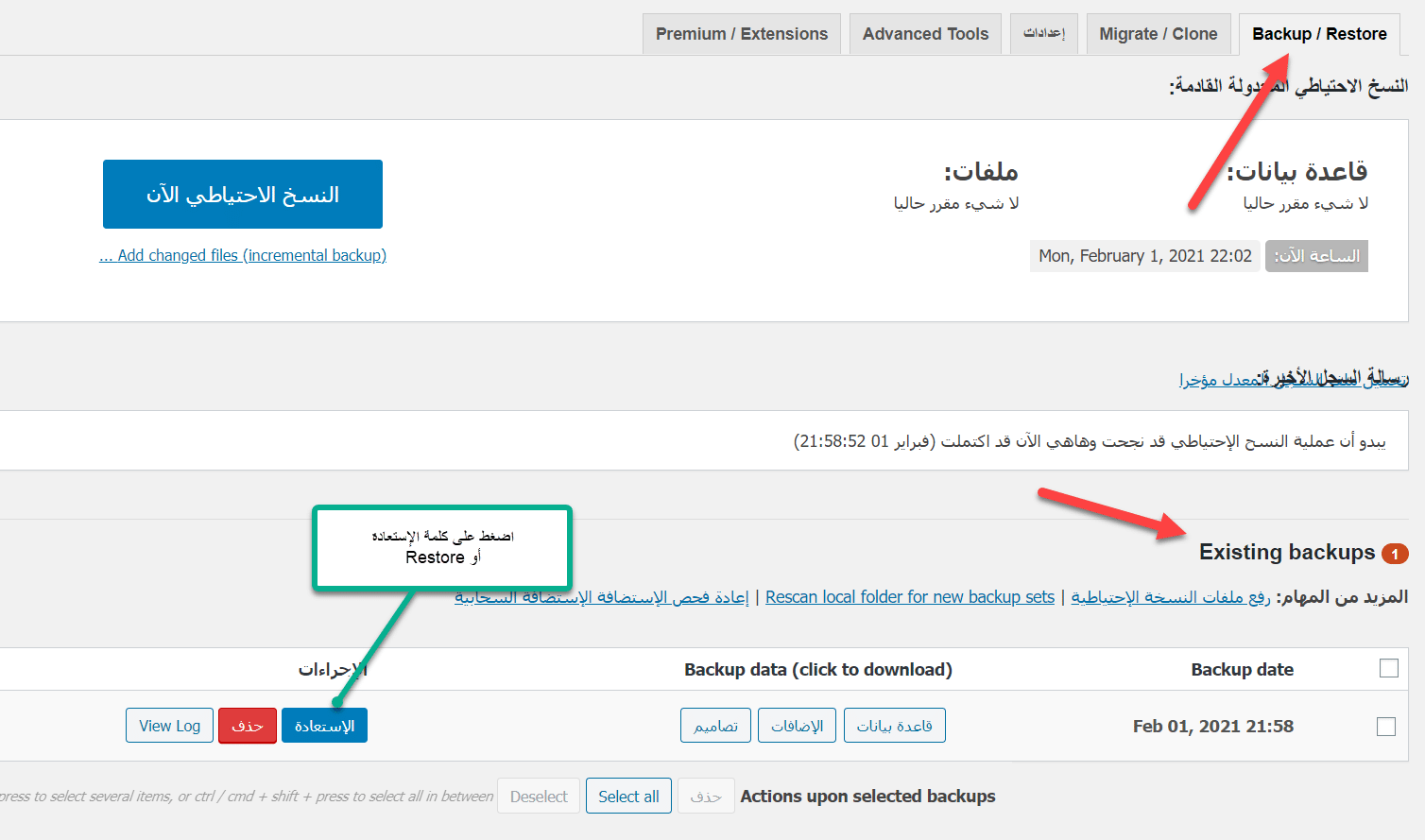Image resolution: width=1425 pixels, height=840 pixels.
Task: Click the Select all button
Action: (628, 797)
